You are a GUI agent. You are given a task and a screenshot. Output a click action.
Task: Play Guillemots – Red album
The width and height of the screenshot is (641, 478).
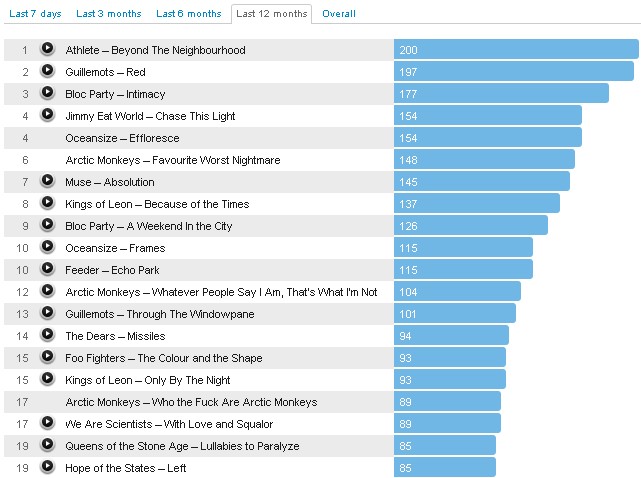(47, 70)
